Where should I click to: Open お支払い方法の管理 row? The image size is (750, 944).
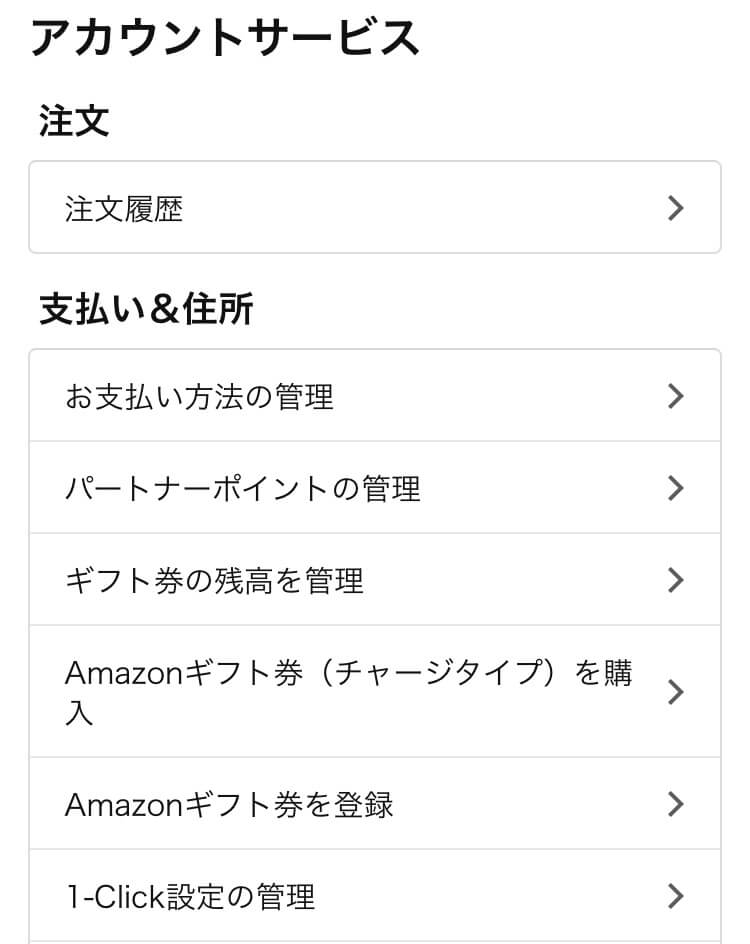pos(374,396)
